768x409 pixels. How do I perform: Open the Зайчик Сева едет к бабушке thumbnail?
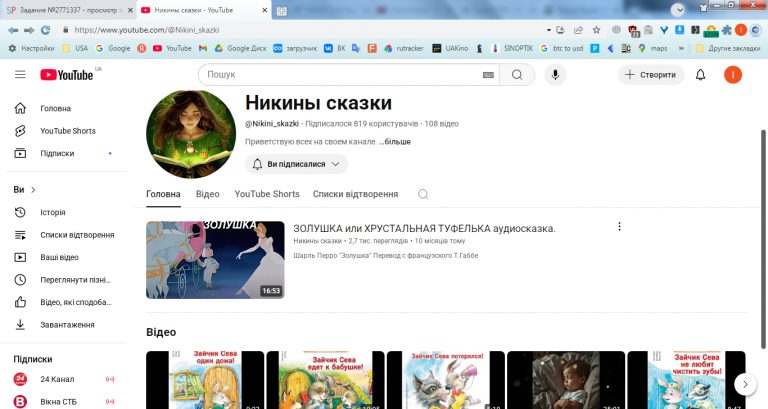point(325,380)
